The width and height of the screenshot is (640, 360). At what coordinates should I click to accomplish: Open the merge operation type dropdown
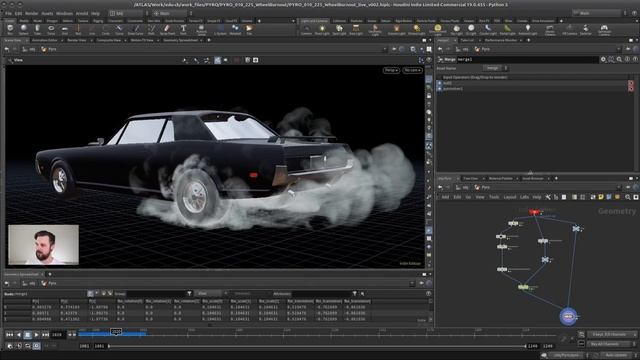point(496,68)
